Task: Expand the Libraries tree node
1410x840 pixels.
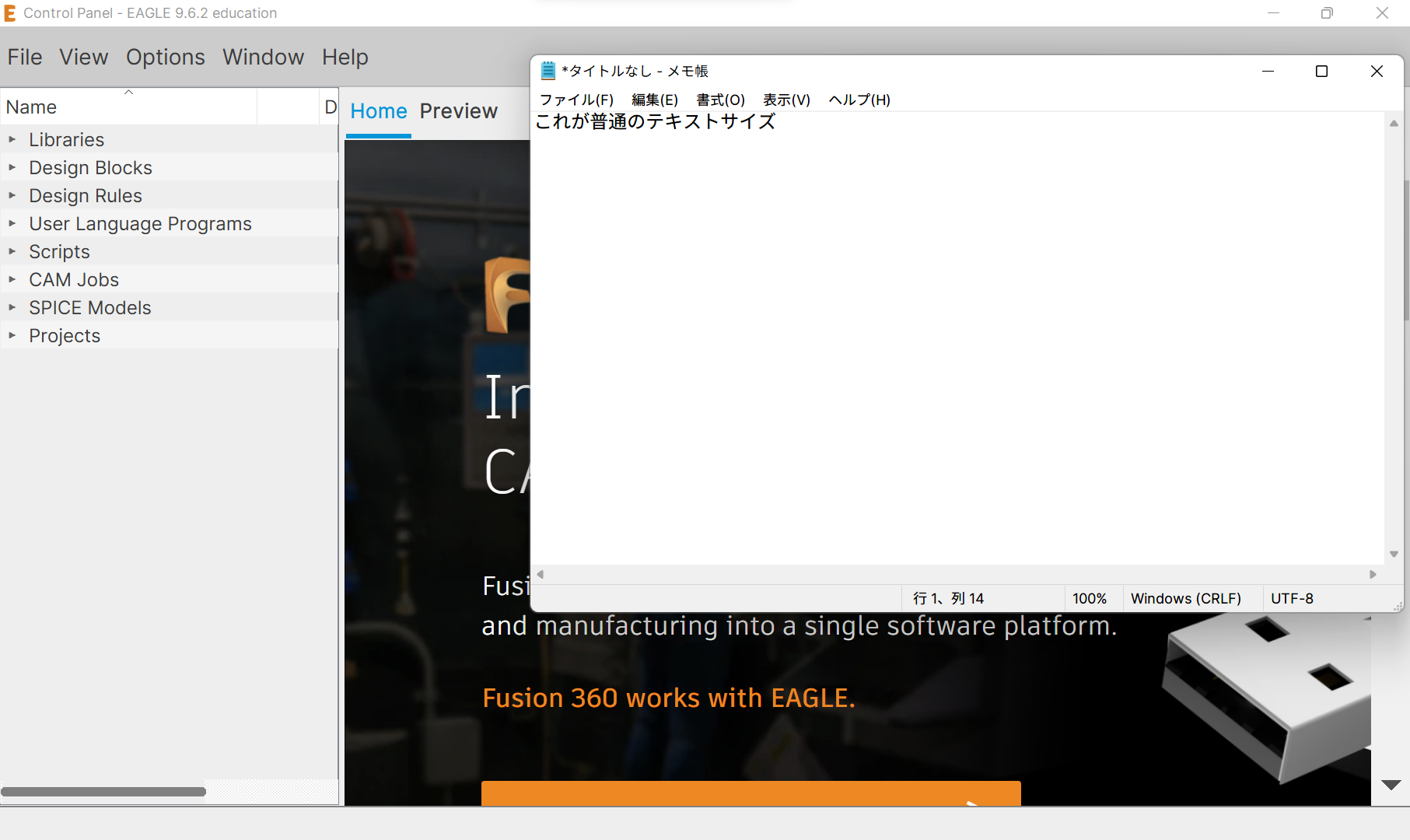Action: [x=12, y=140]
